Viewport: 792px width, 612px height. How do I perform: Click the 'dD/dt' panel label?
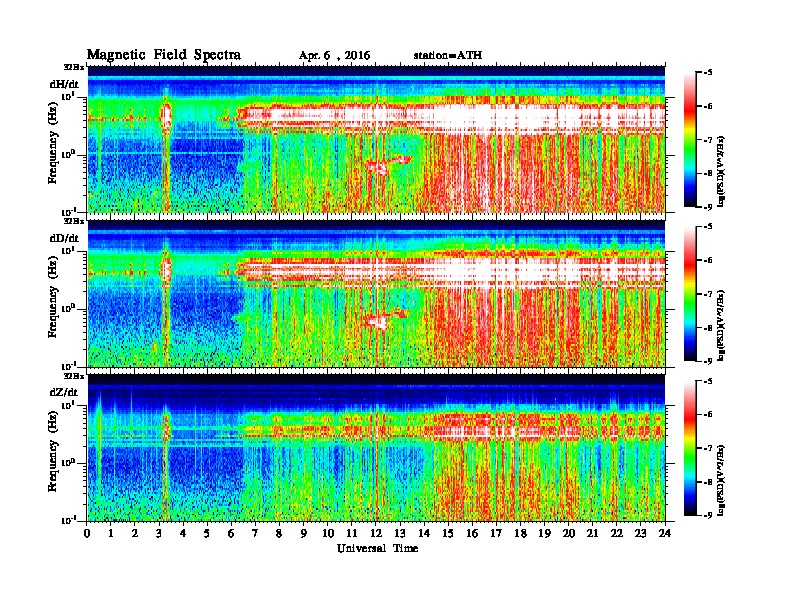(64, 238)
